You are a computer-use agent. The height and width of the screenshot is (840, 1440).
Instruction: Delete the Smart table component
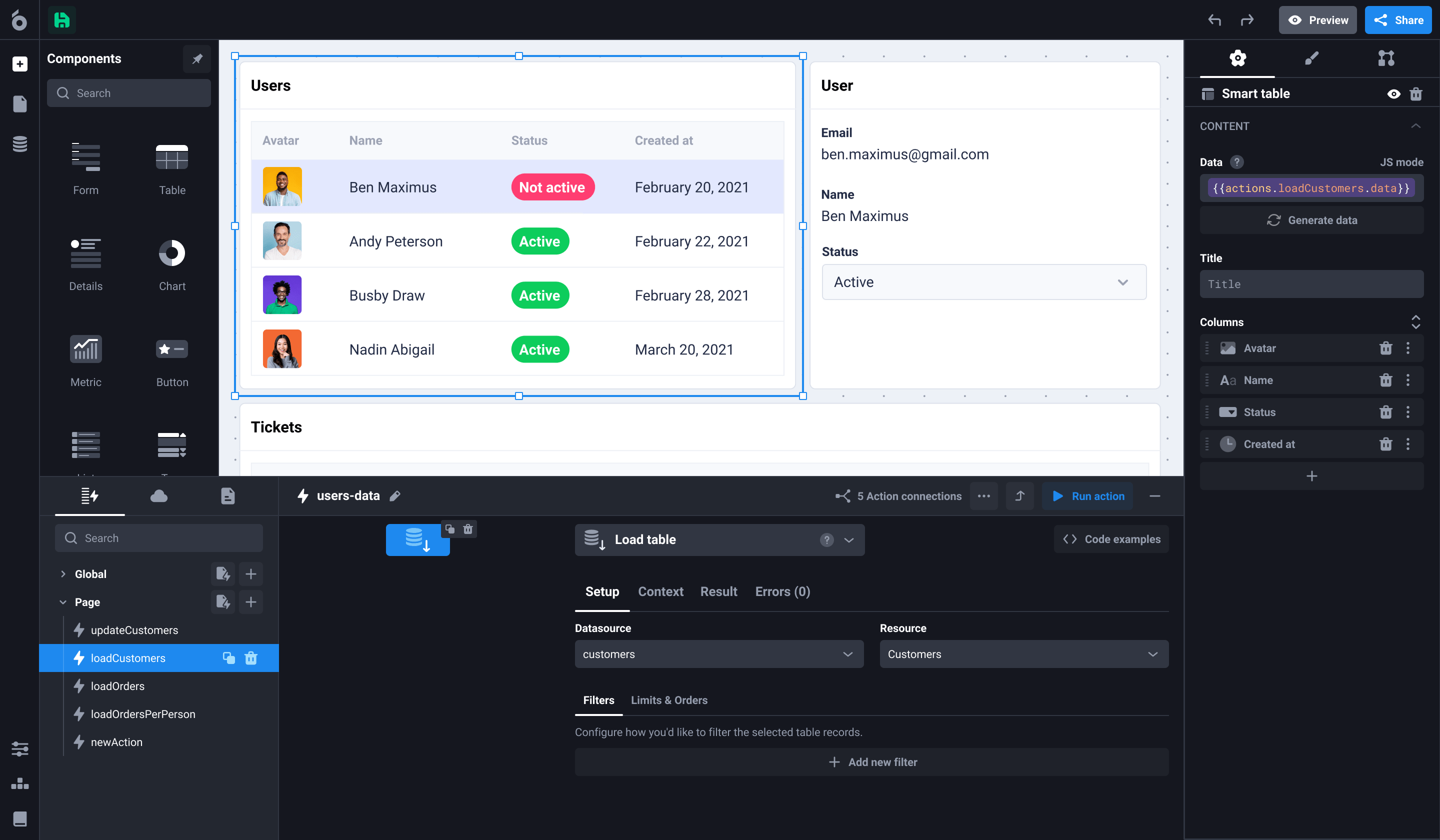(x=1416, y=94)
